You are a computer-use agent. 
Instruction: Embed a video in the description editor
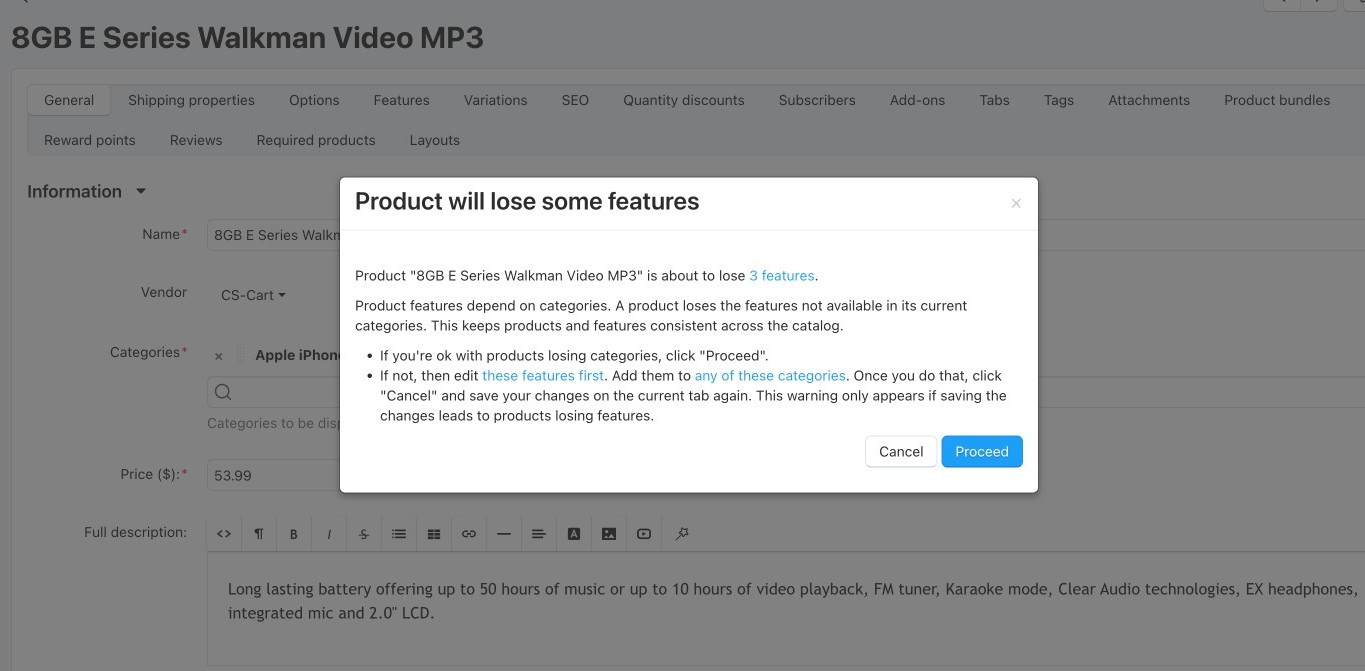[x=643, y=533]
